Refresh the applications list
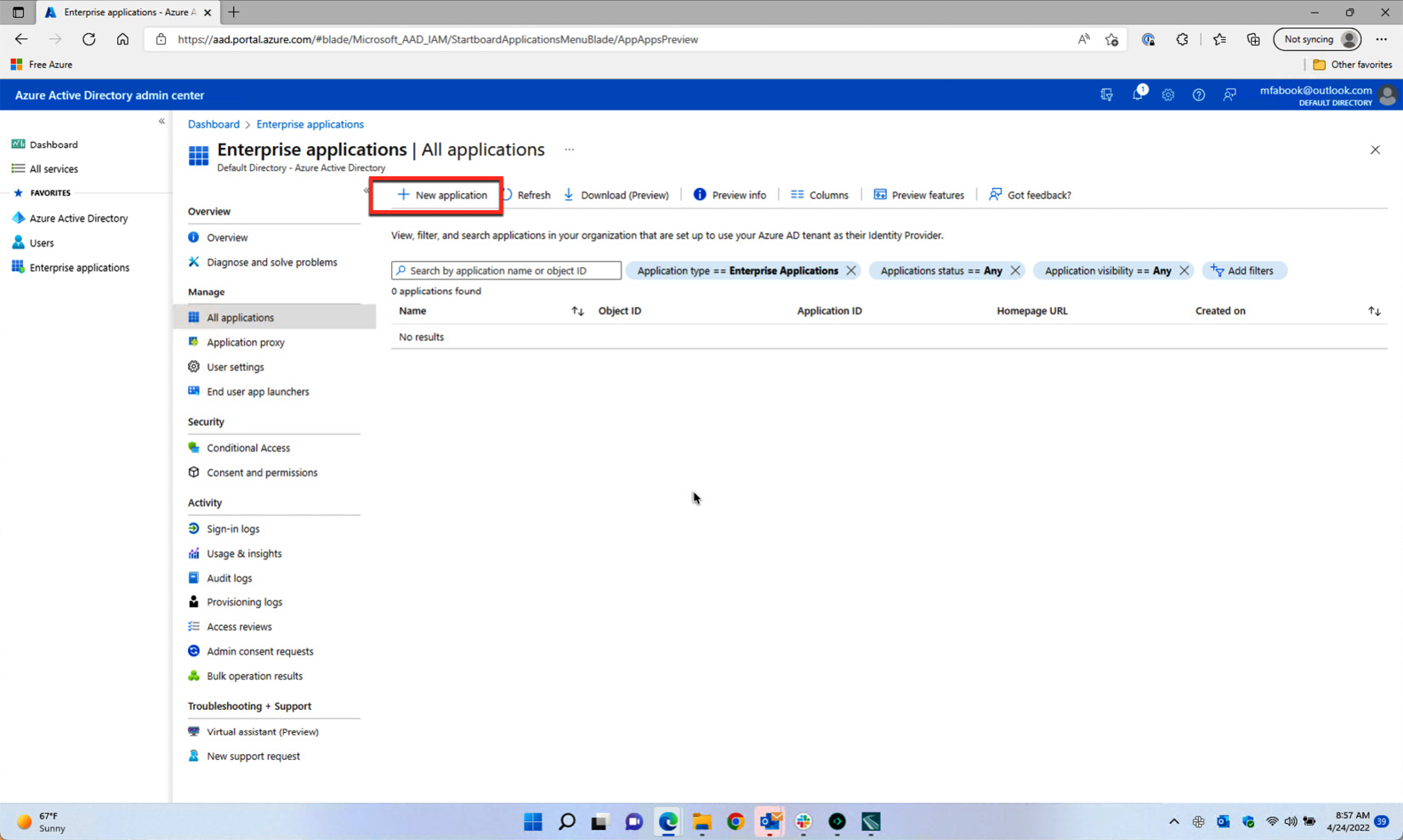Image resolution: width=1403 pixels, height=840 pixels. click(526, 195)
